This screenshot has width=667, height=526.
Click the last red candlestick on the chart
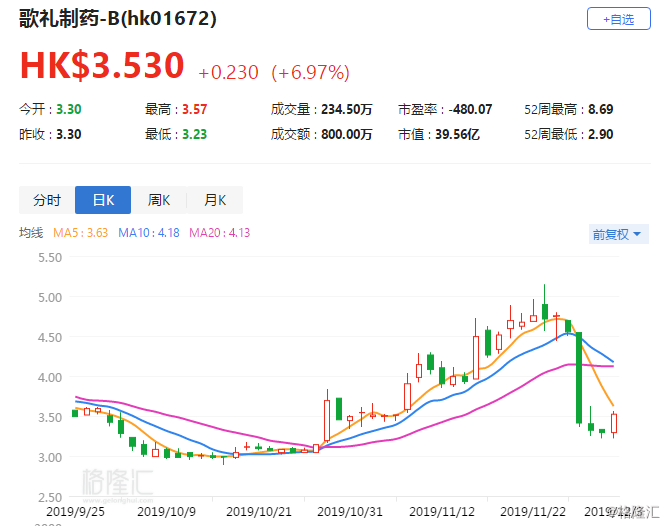(x=614, y=424)
